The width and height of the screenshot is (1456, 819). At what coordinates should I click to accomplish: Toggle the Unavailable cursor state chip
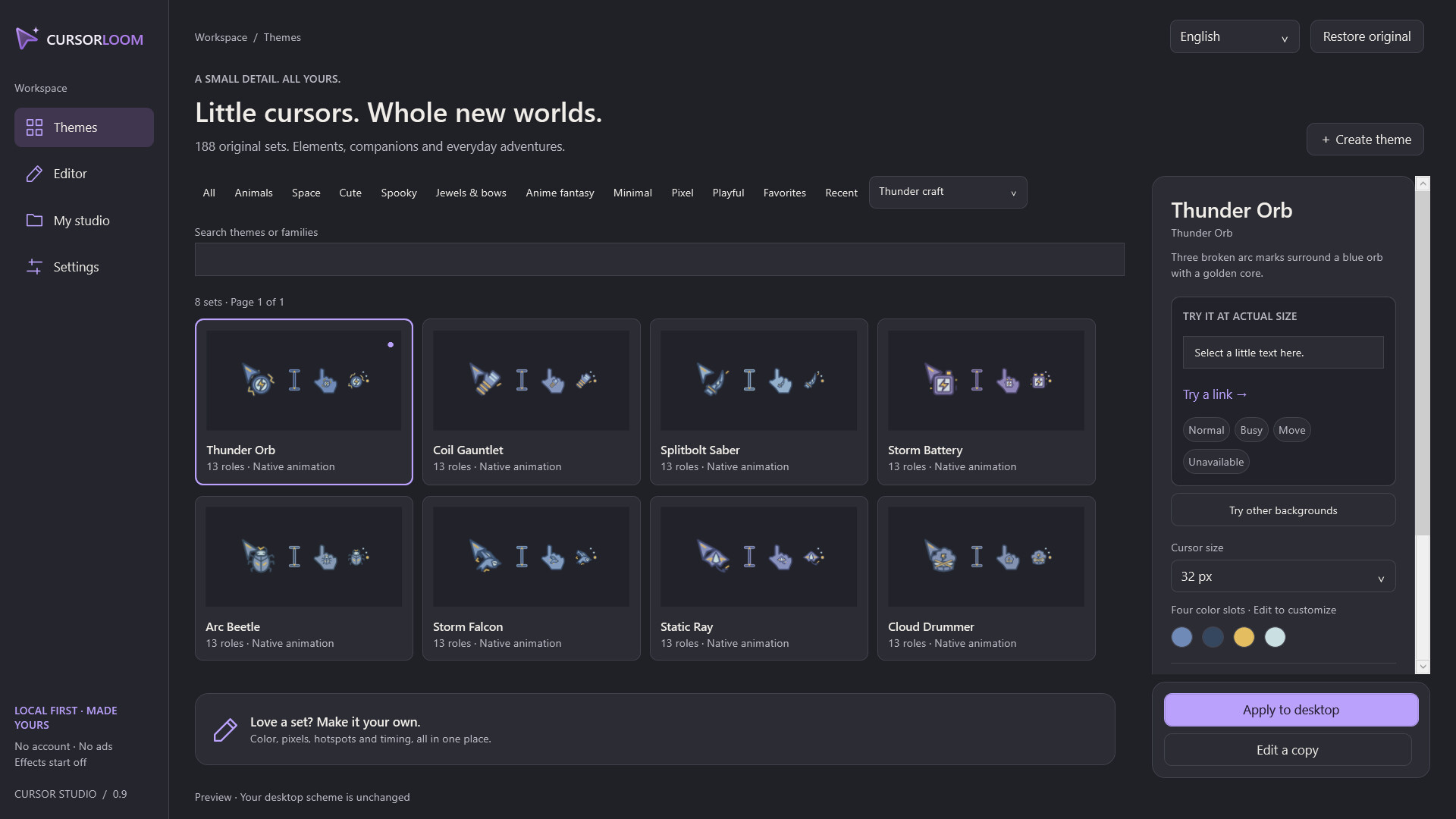tap(1216, 462)
